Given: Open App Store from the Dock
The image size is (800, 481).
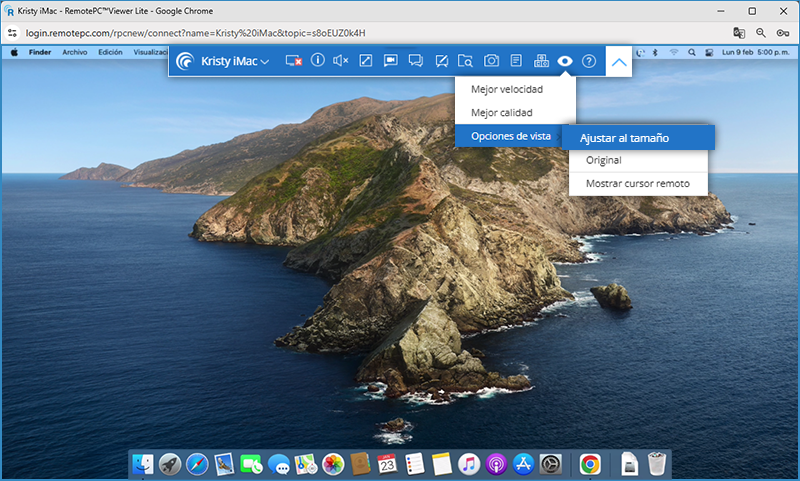Looking at the screenshot, I should 523,464.
